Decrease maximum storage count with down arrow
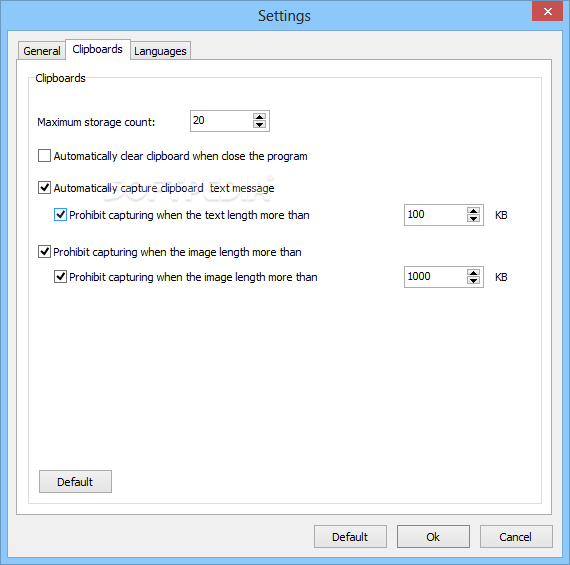 pos(260,125)
